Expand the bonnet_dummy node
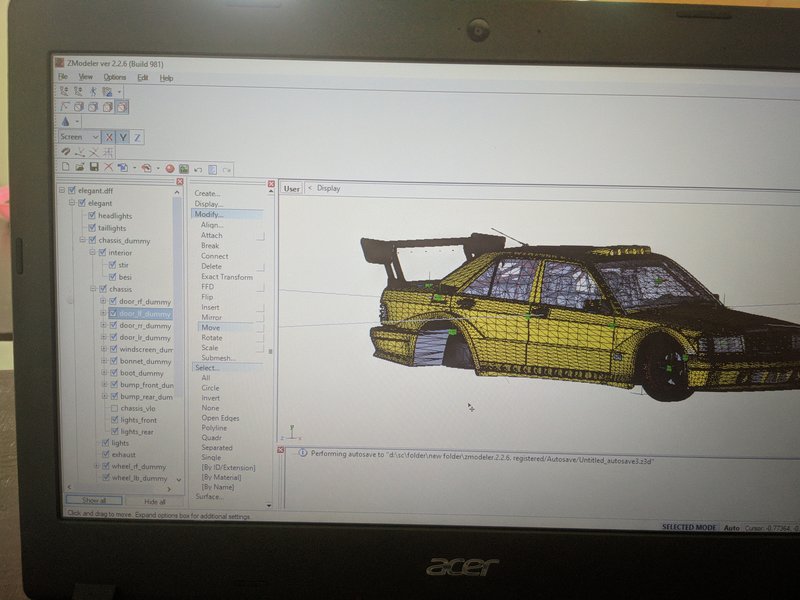800x600 pixels. click(x=104, y=361)
